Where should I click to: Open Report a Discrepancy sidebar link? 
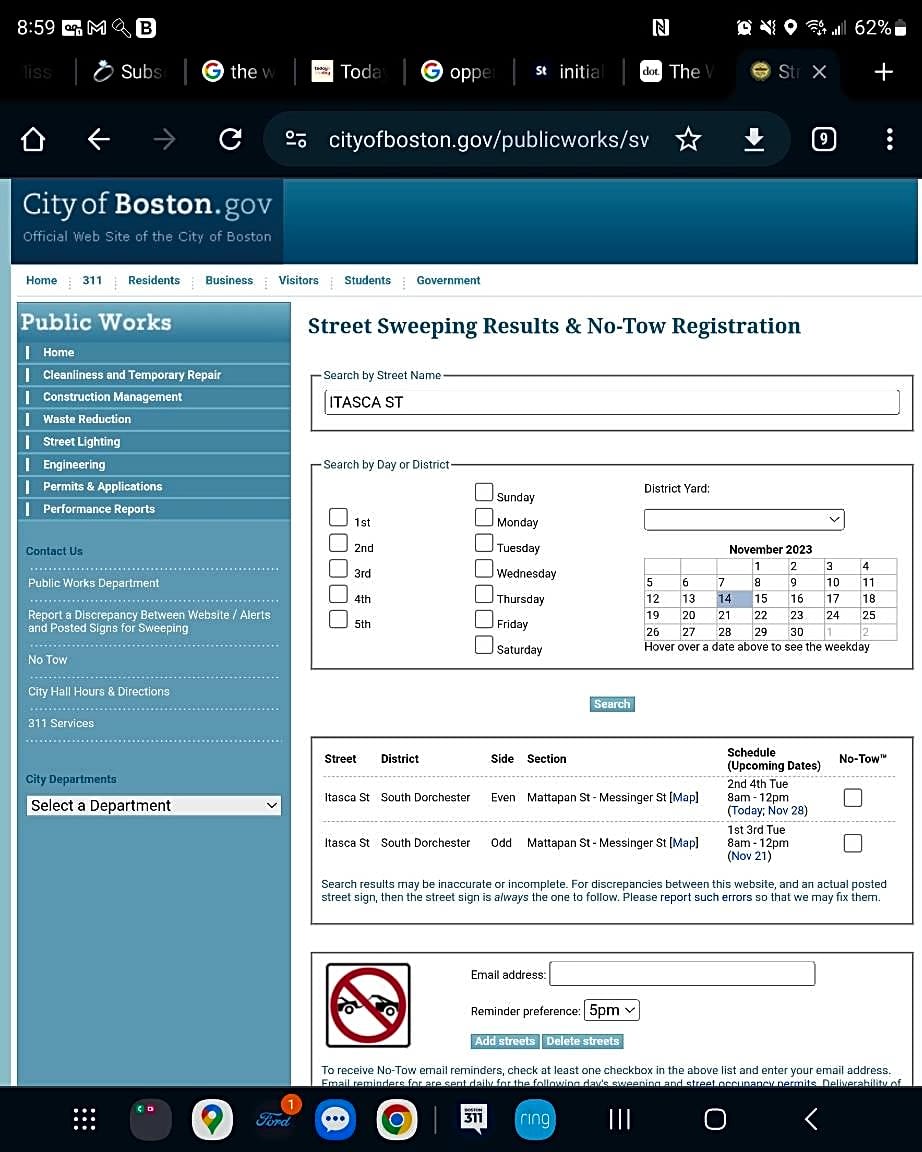coord(149,622)
